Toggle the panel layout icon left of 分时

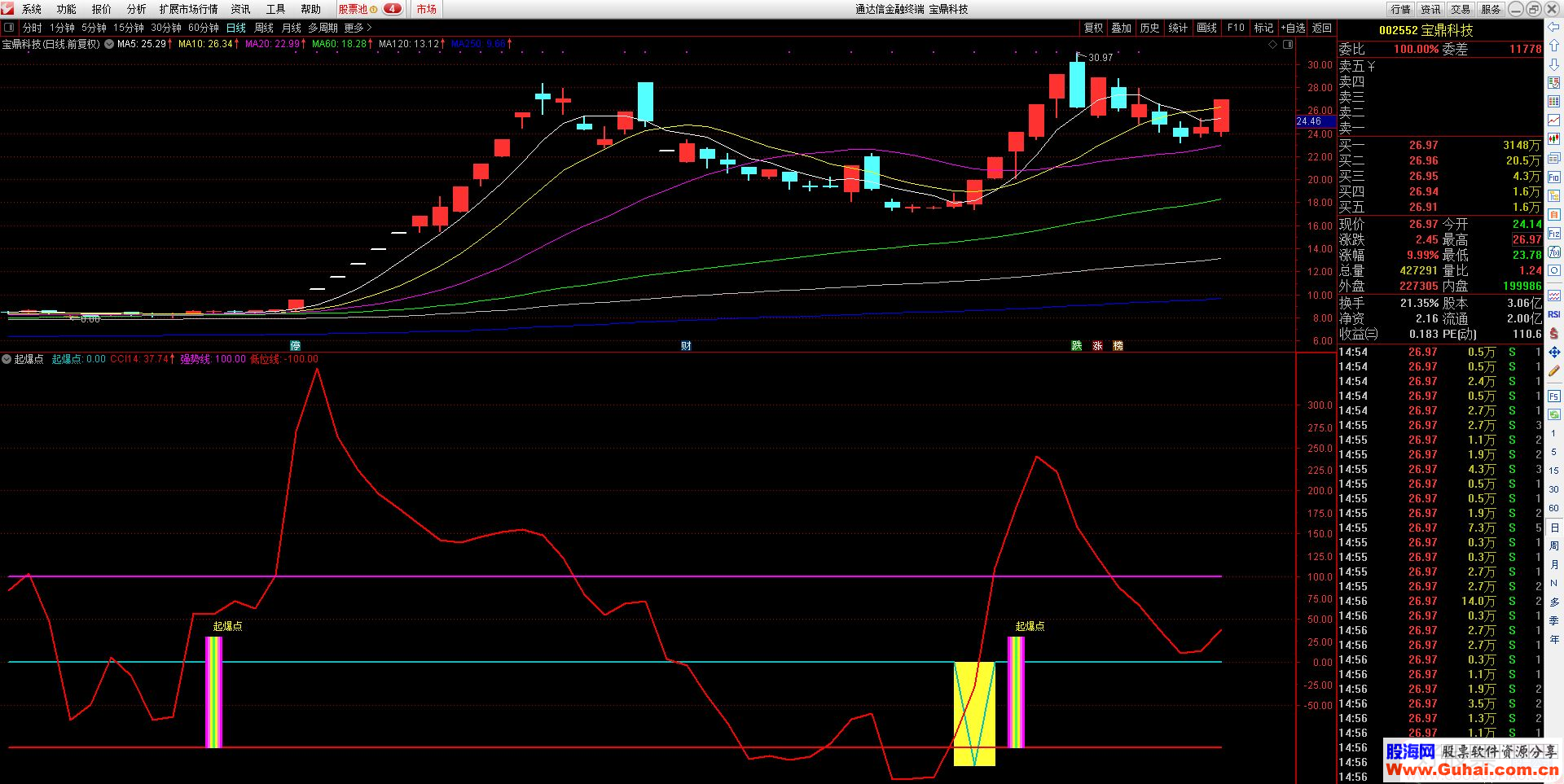tap(9, 28)
